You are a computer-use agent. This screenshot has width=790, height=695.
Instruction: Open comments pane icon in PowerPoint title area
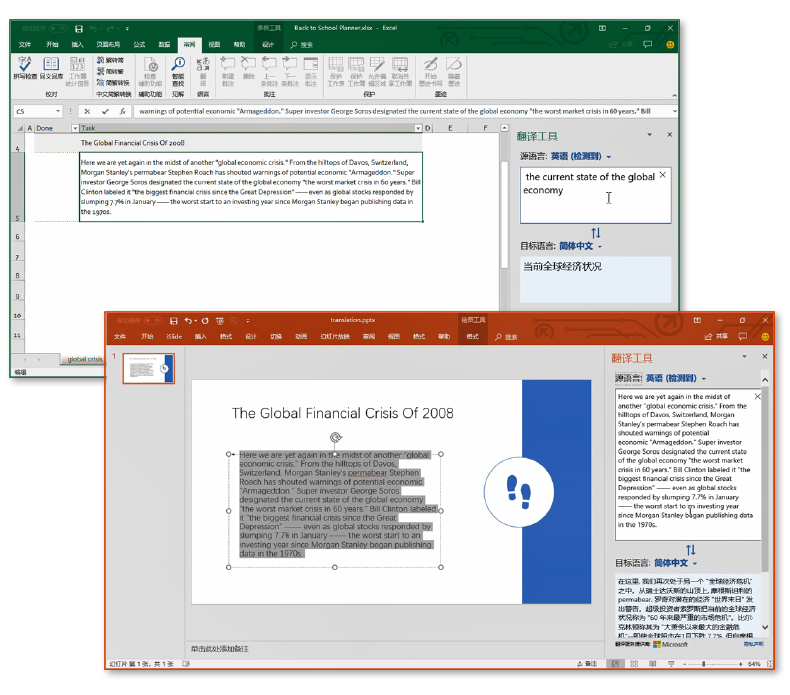pos(743,336)
